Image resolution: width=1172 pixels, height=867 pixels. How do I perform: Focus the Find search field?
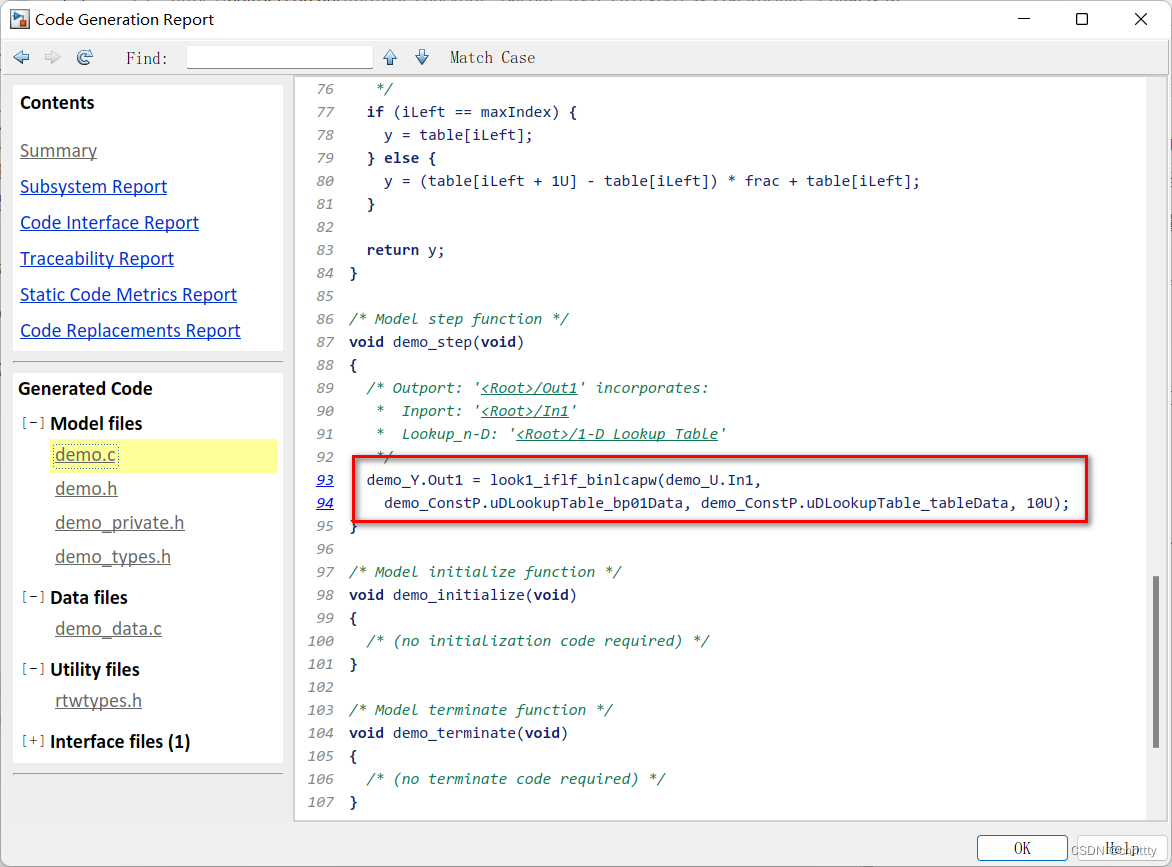[280, 58]
